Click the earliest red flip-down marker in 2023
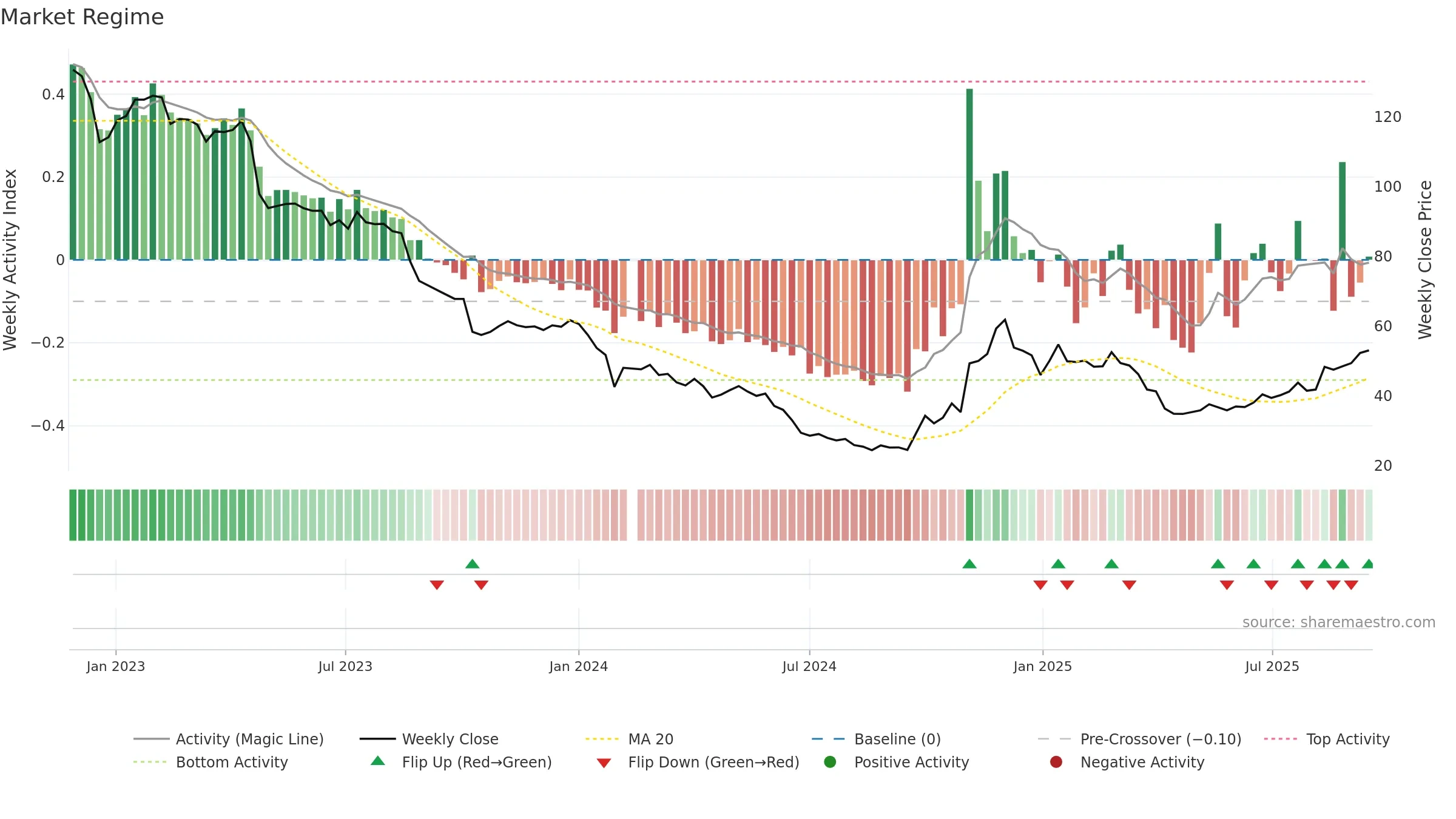1456x819 pixels. click(x=437, y=585)
